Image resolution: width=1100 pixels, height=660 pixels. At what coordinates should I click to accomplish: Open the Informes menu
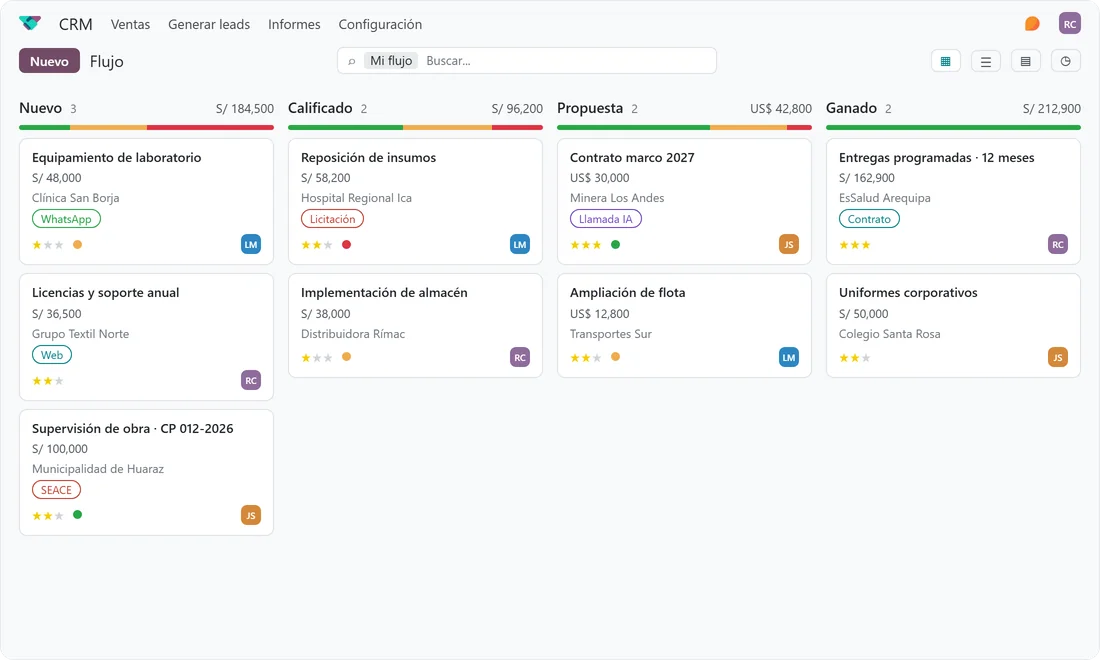click(294, 24)
